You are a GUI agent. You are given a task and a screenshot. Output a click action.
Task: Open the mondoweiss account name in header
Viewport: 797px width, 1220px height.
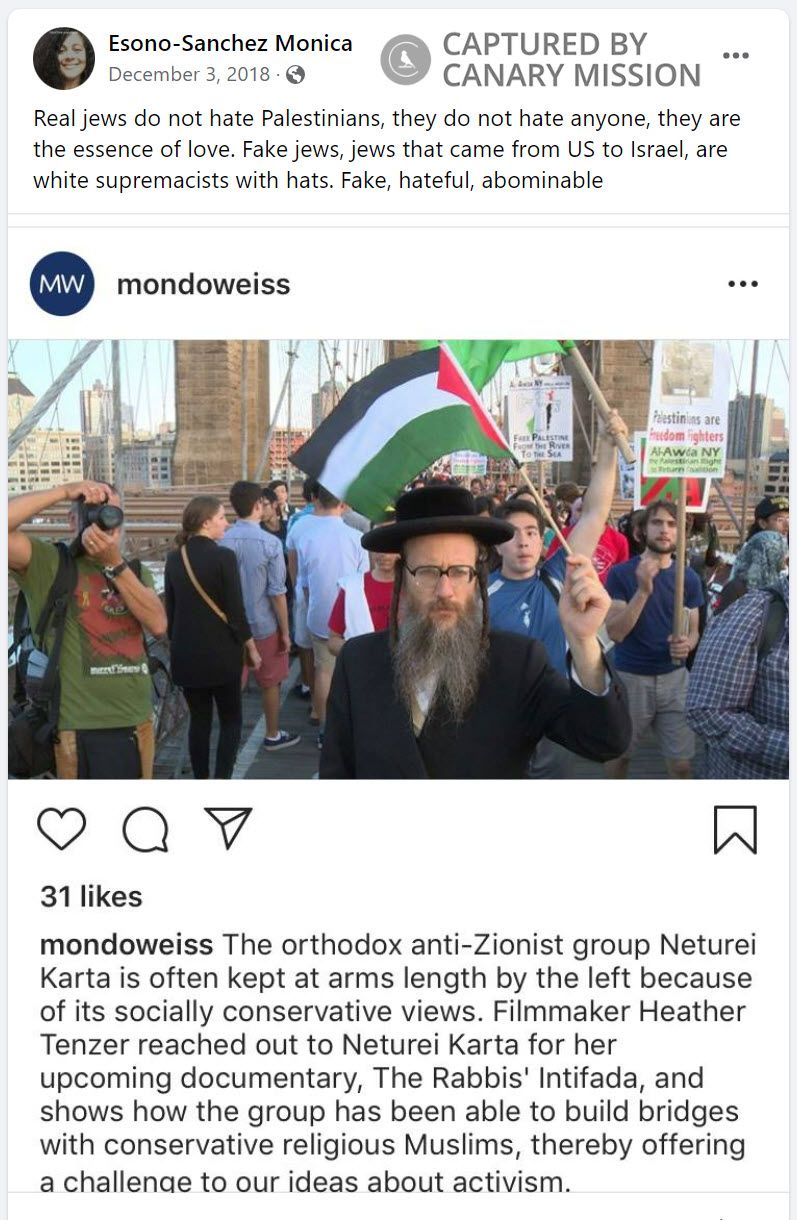(x=203, y=285)
